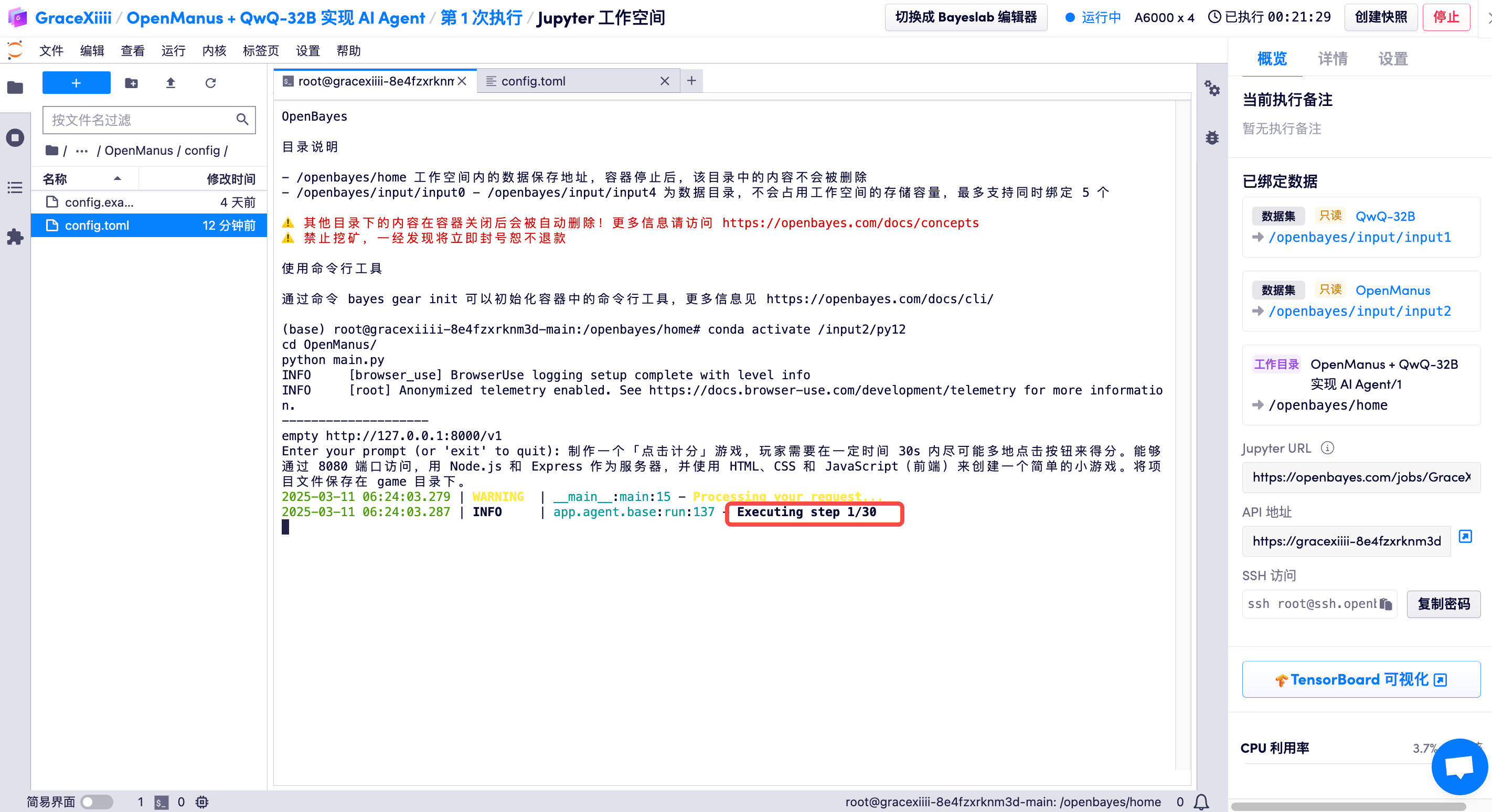Click the notification bell in status bar
Viewport: 1492px width, 812px height.
1201,802
